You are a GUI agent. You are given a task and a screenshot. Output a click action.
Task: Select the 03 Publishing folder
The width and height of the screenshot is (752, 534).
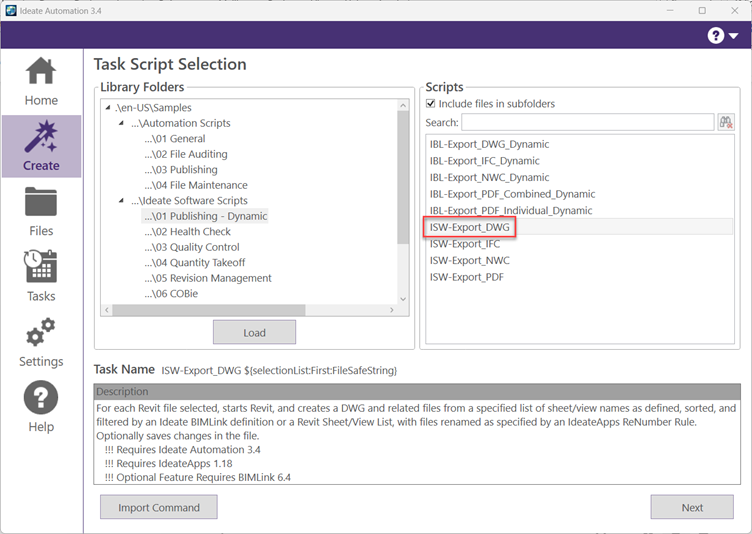pyautogui.click(x=181, y=169)
